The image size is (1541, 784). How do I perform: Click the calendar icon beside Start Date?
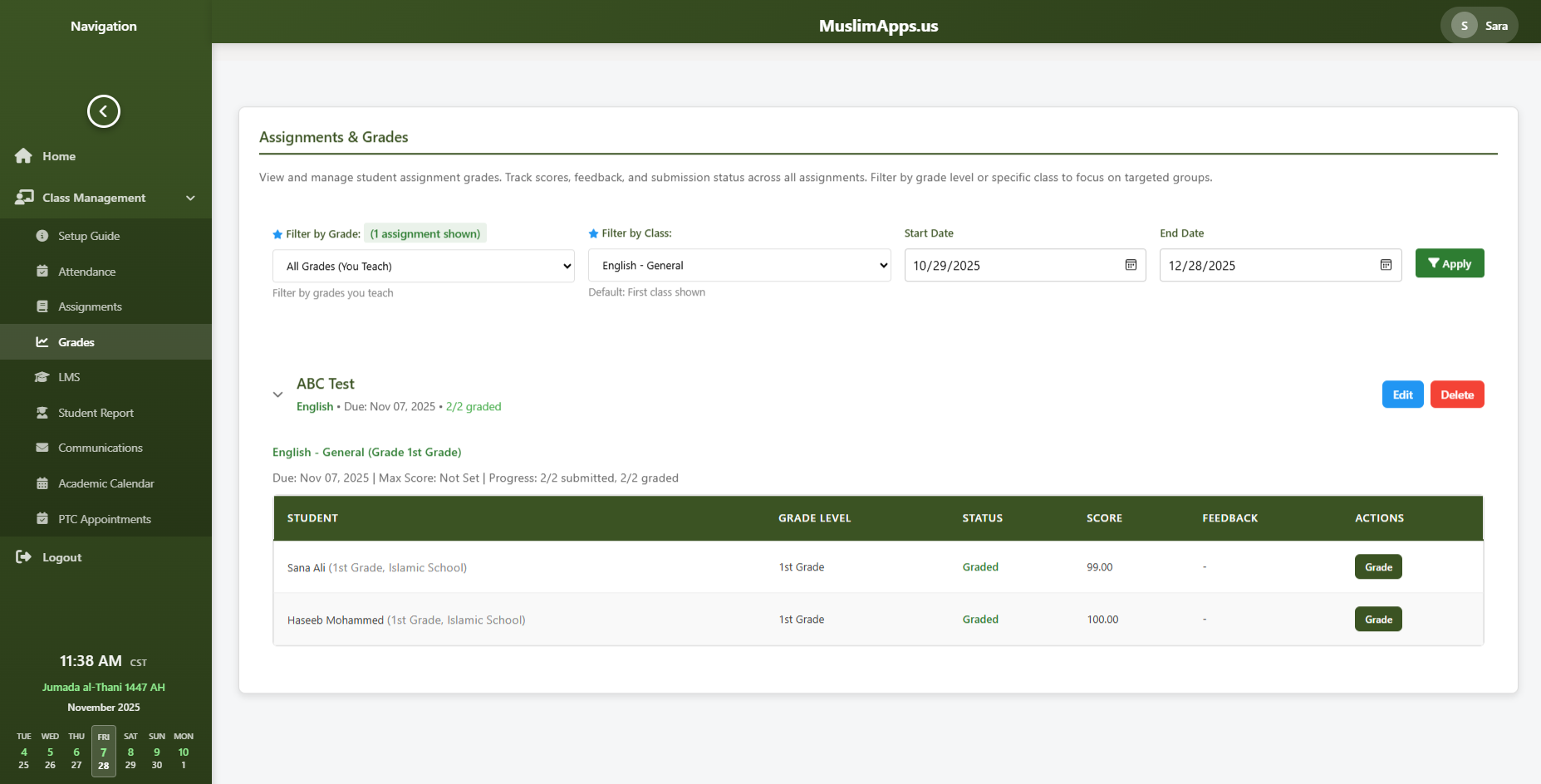point(1131,265)
